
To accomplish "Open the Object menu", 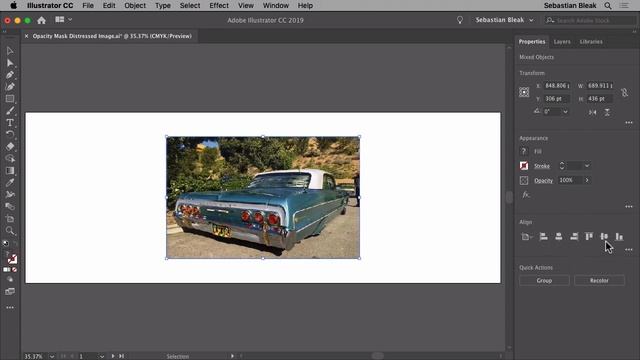I will click(135, 6).
